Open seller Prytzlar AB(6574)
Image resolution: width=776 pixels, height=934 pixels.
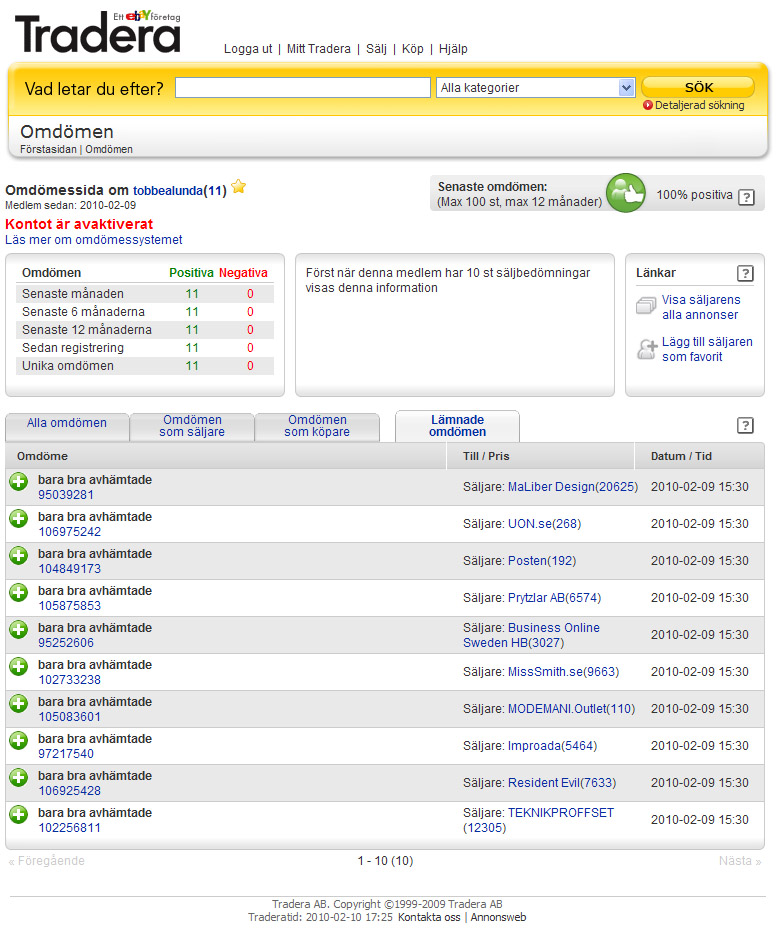click(554, 598)
